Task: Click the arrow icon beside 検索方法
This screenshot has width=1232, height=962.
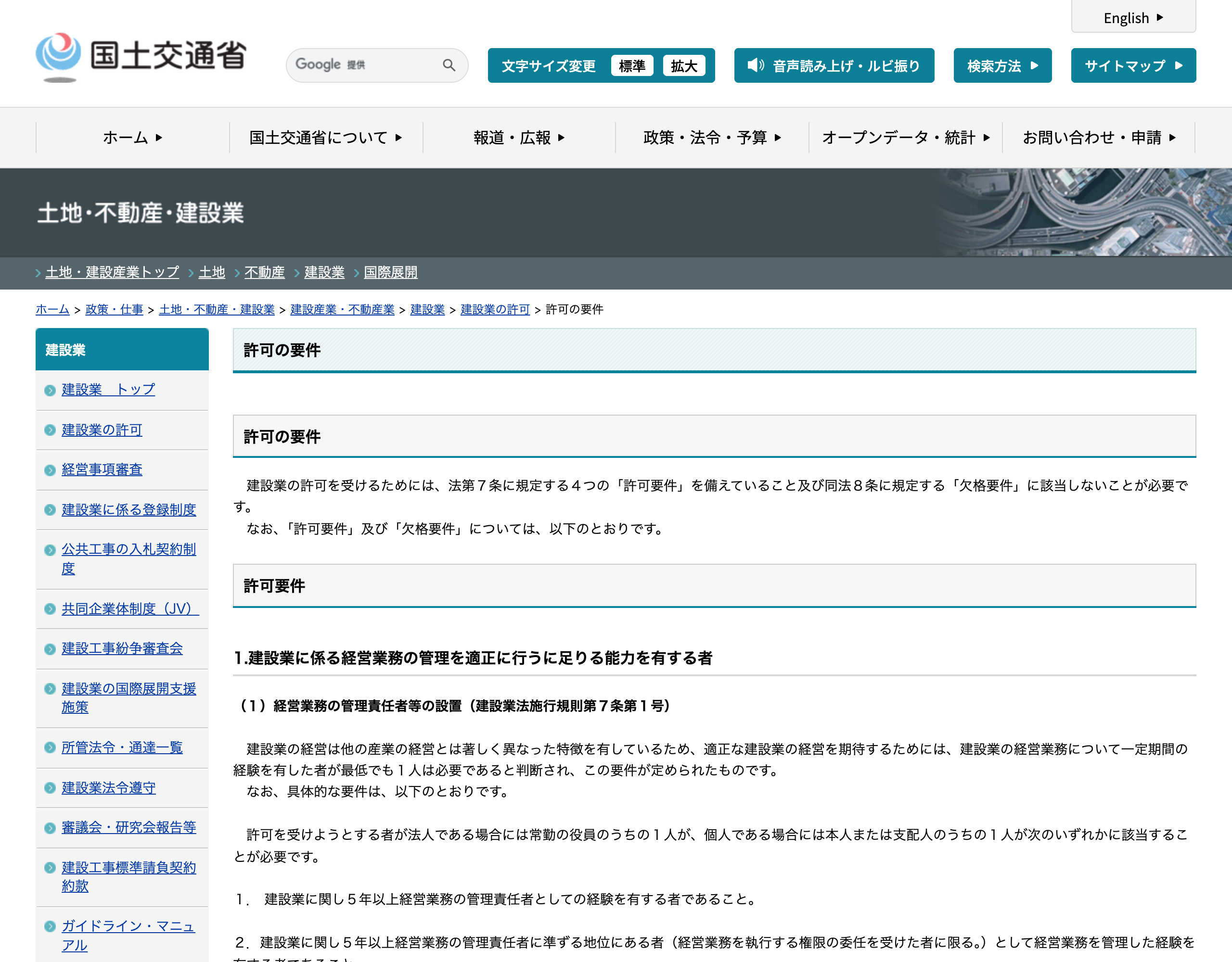Action: (x=1034, y=65)
